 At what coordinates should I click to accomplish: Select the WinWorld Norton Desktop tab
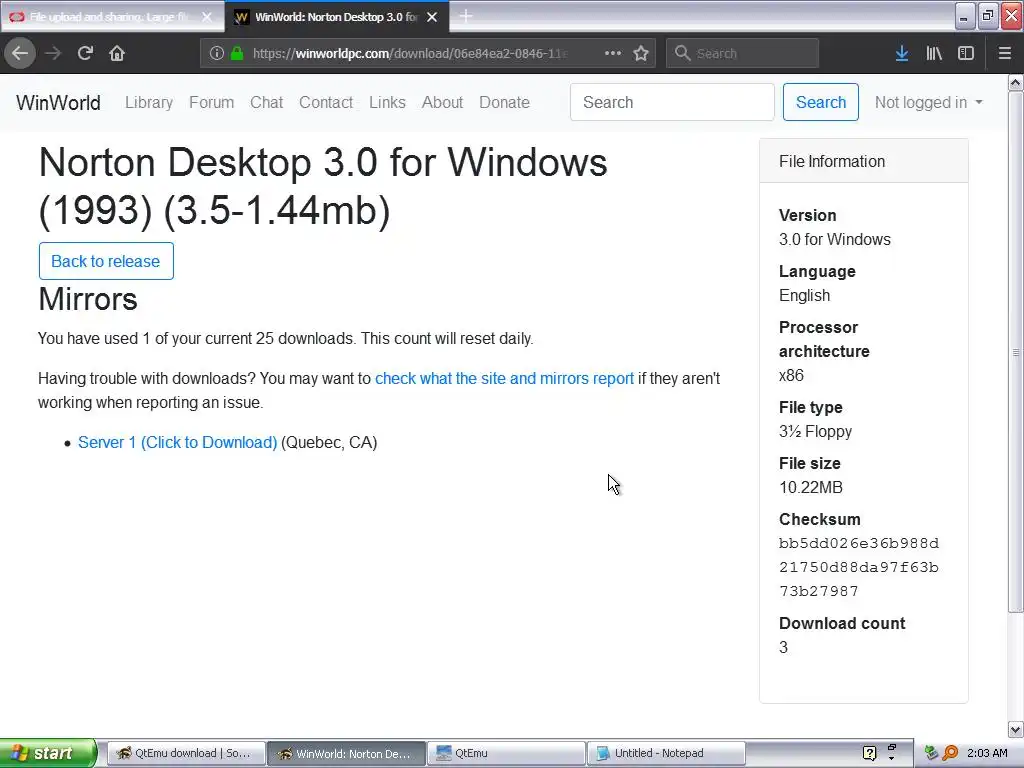point(337,17)
